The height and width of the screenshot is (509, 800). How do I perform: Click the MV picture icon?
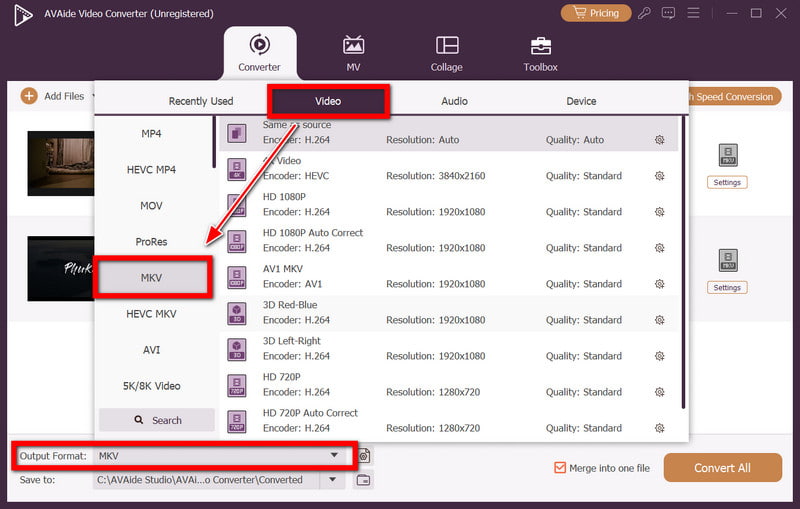(353, 46)
